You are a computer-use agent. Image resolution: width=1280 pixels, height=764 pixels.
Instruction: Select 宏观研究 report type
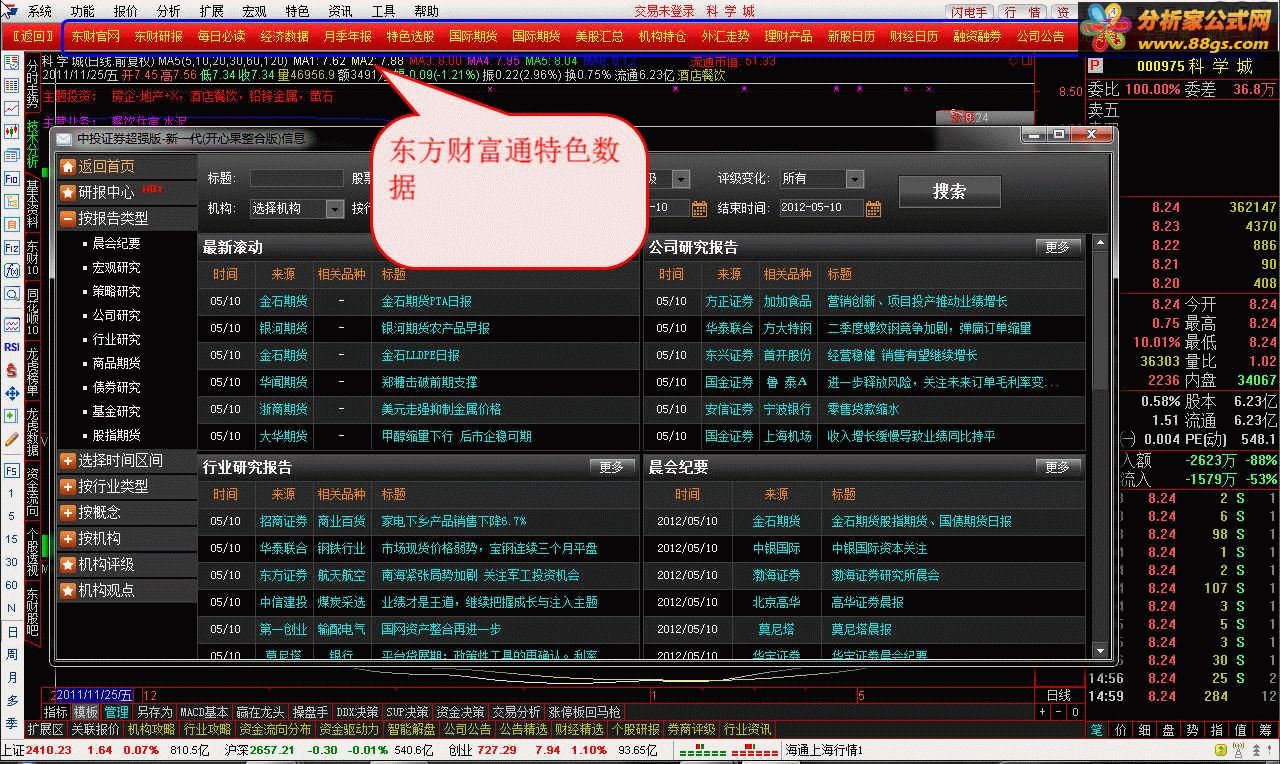pos(116,267)
